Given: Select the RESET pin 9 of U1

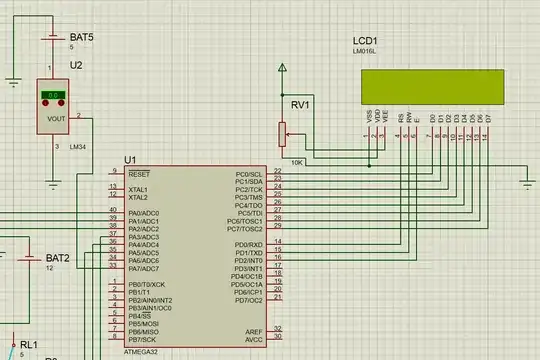Looking at the screenshot, I should click(x=116, y=174).
